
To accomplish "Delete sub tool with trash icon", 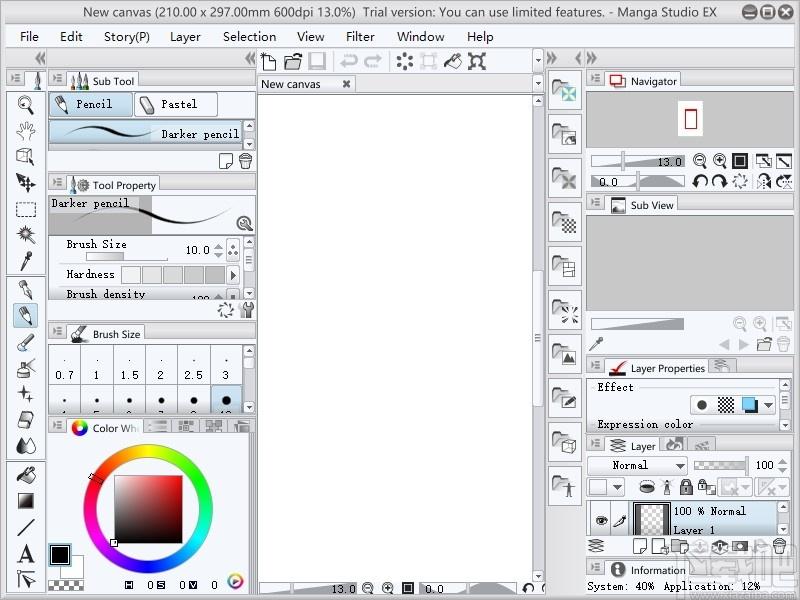I will tap(245, 161).
